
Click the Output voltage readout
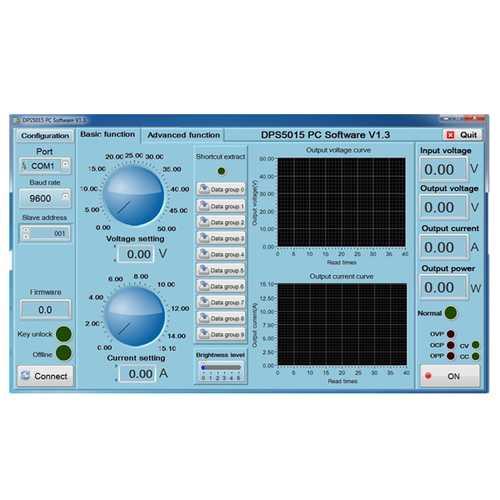coord(443,207)
